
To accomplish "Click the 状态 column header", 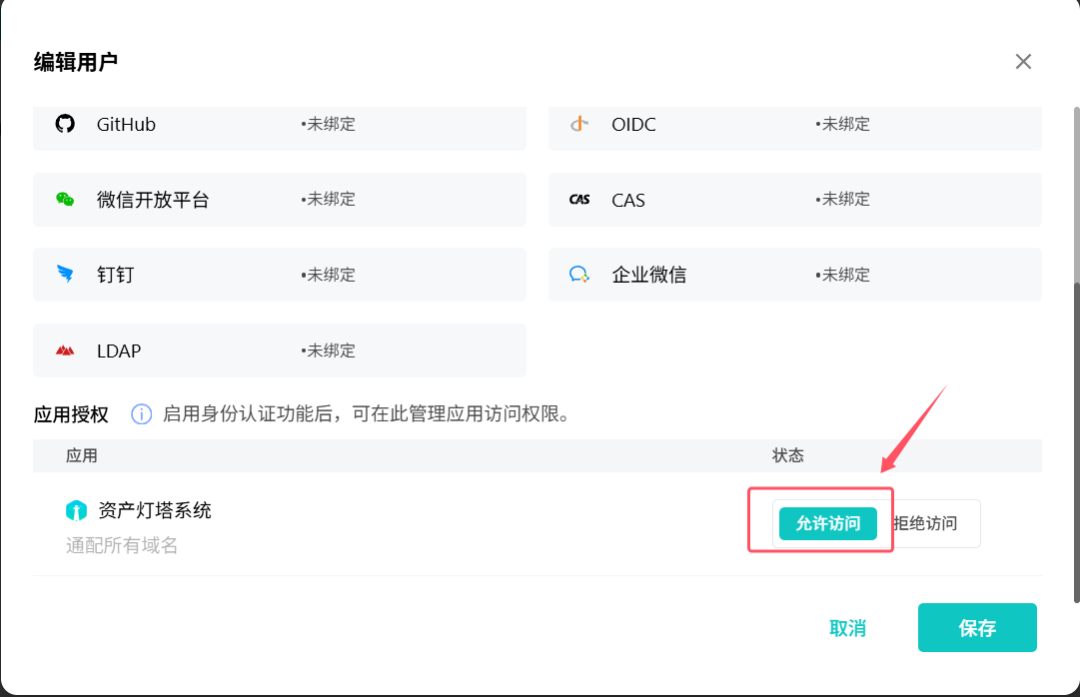I will (789, 456).
